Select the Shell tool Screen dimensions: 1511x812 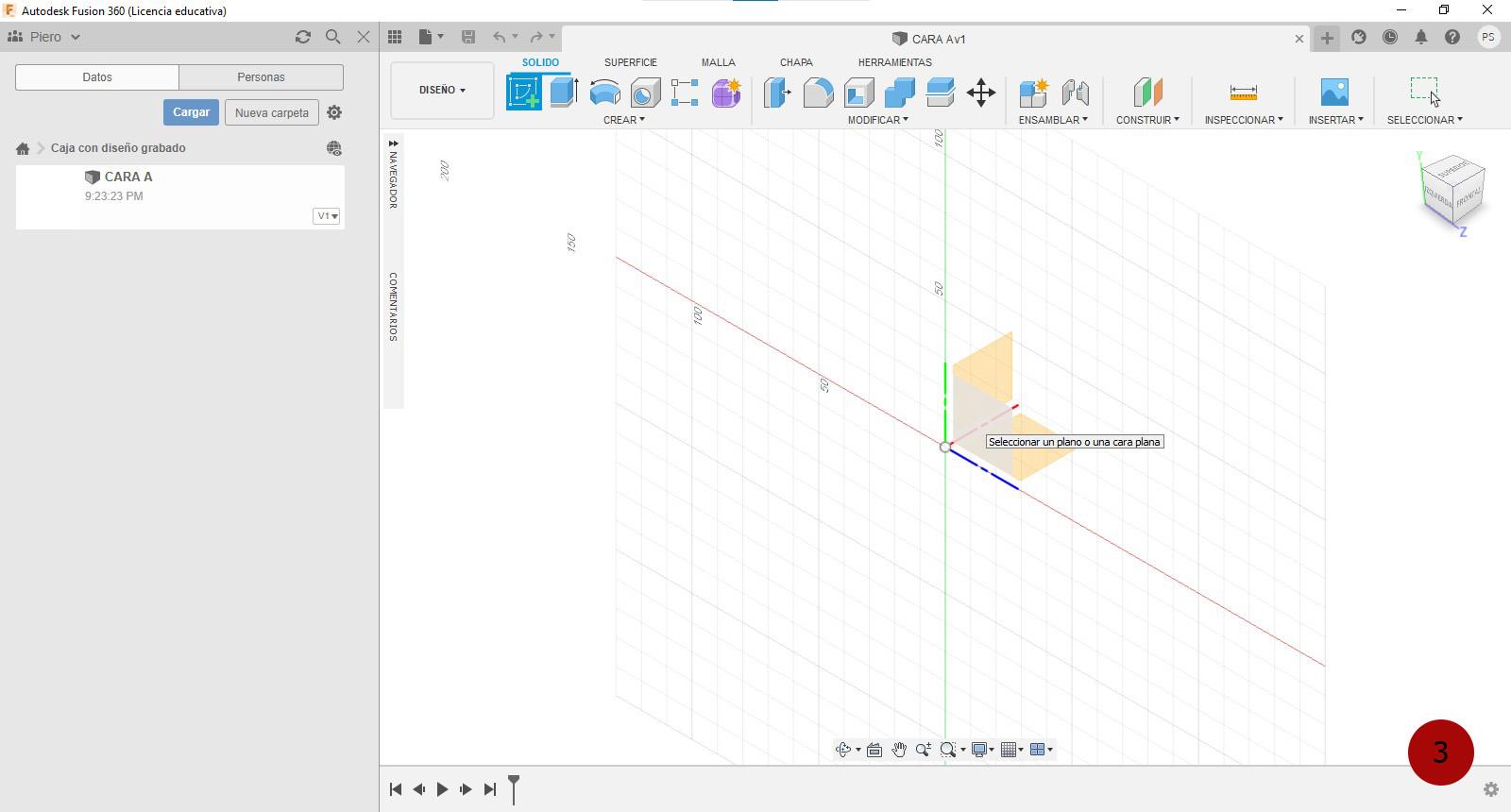click(858, 93)
